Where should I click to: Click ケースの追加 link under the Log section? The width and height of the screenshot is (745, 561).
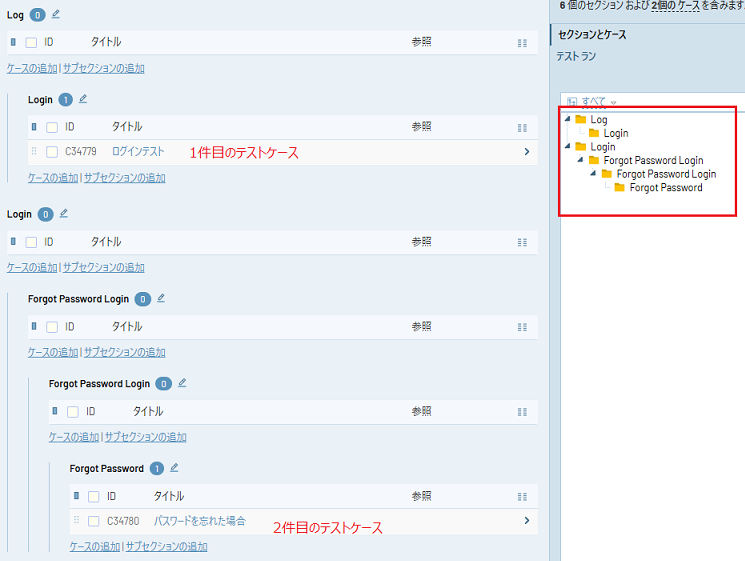coord(32,69)
